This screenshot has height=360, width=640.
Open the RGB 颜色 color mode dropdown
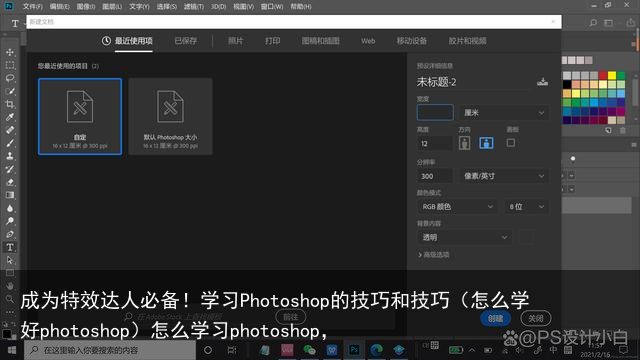(x=457, y=207)
